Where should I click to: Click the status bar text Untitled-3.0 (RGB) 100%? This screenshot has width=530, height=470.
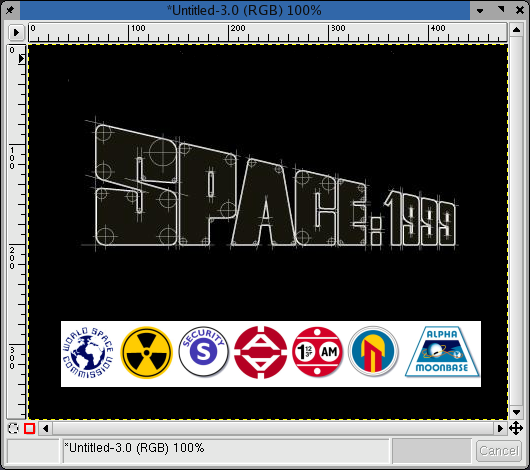pos(134,448)
